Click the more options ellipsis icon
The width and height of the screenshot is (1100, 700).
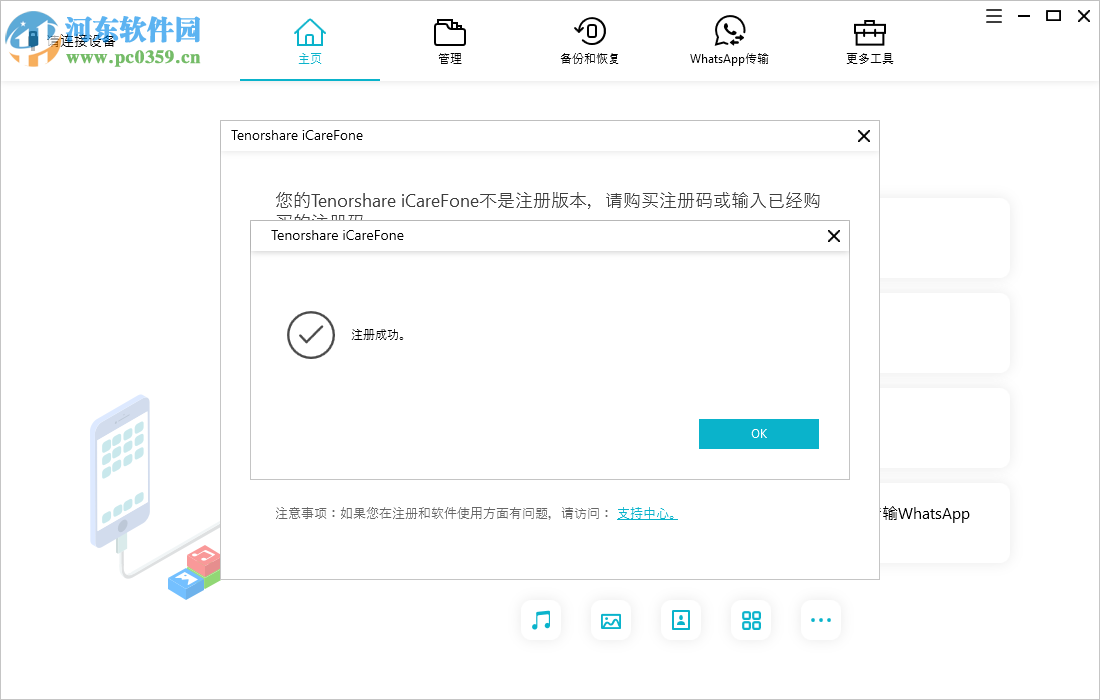[x=821, y=620]
